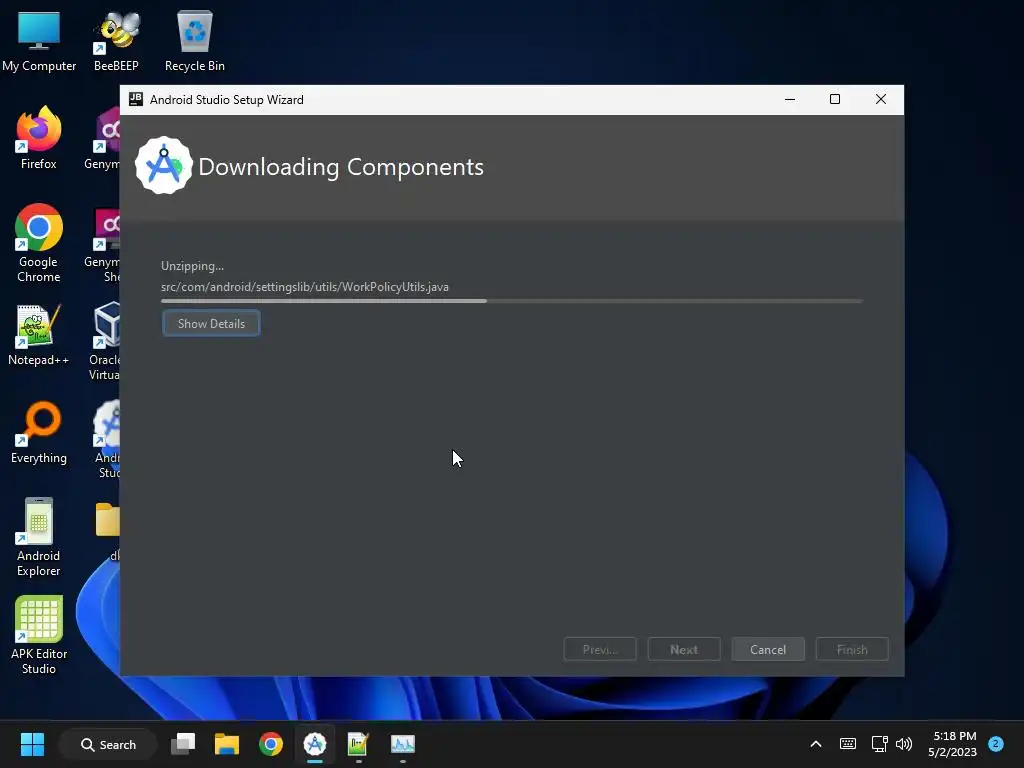
Task: Select the Genymotion Shell desktop icon
Action: [104, 243]
